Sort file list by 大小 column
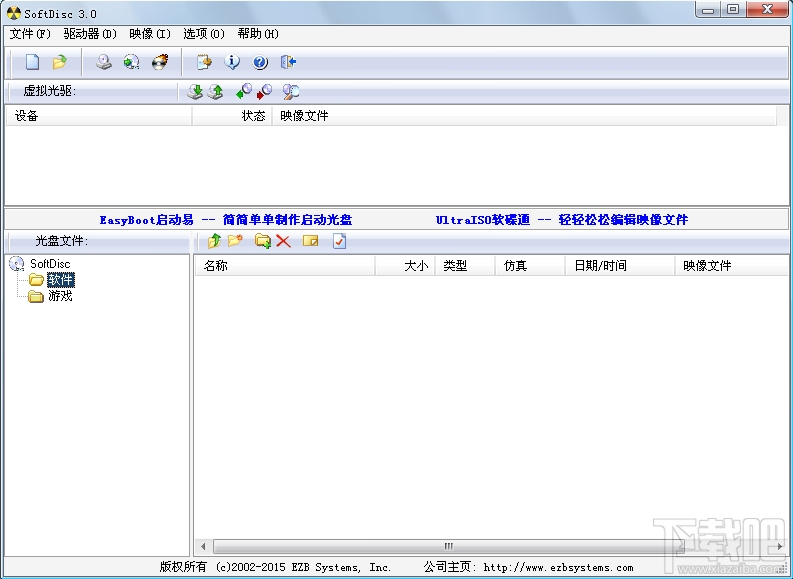 [x=405, y=265]
